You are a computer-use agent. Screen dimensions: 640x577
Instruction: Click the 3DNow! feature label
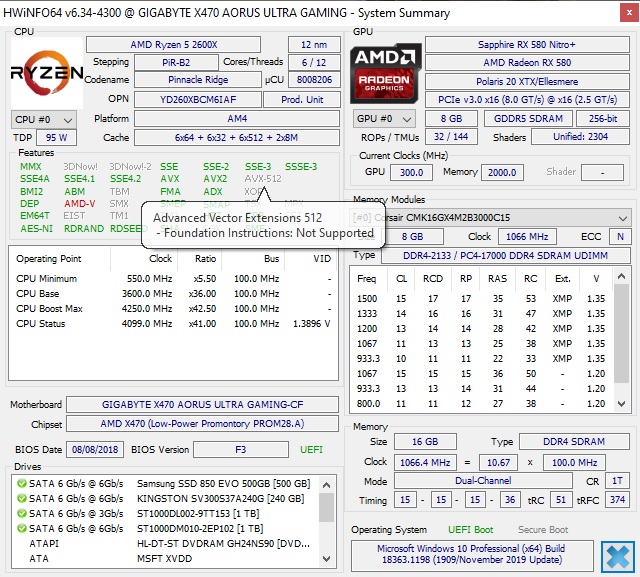coord(80,166)
